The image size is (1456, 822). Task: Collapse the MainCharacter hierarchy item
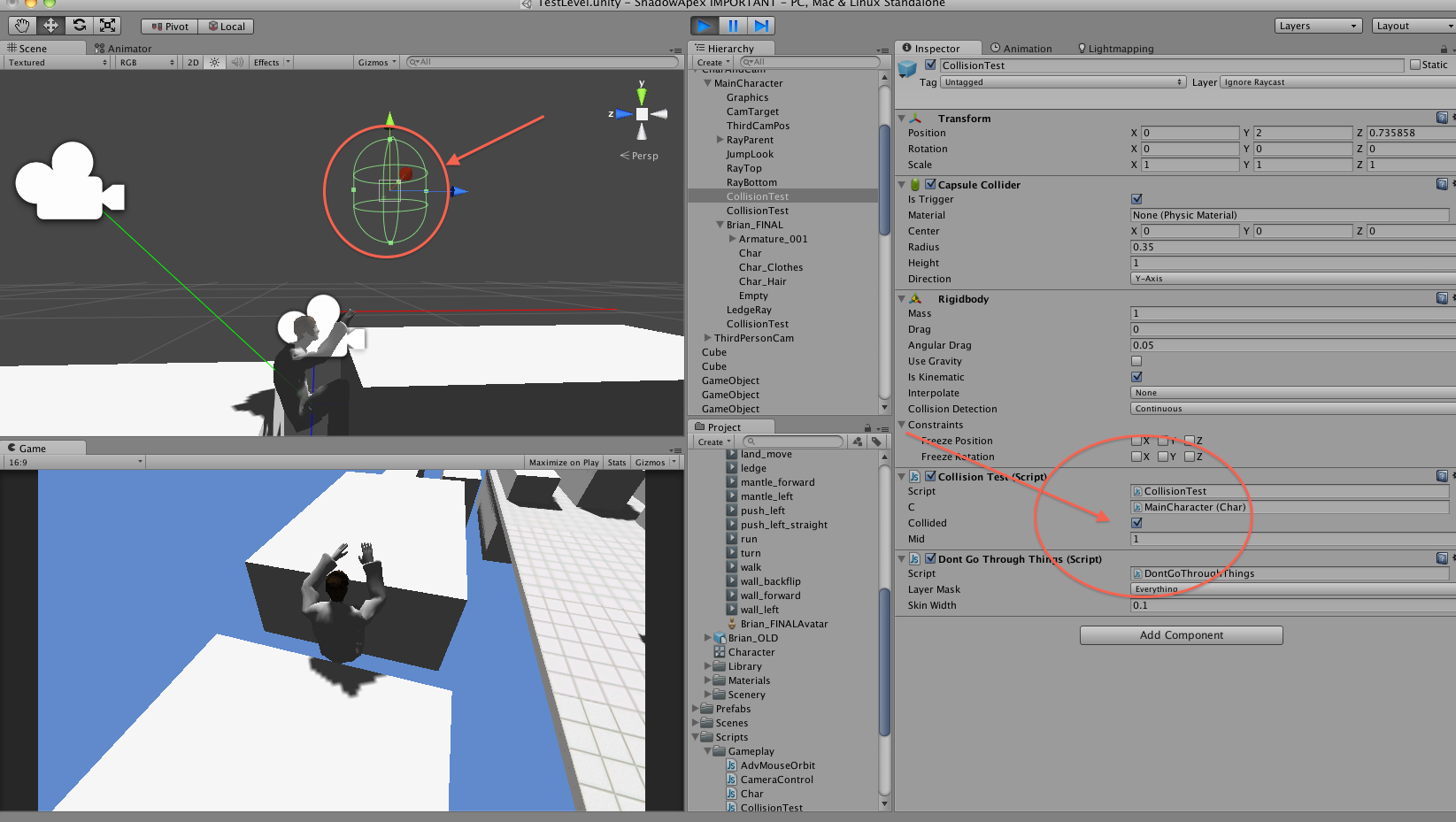pos(707,83)
